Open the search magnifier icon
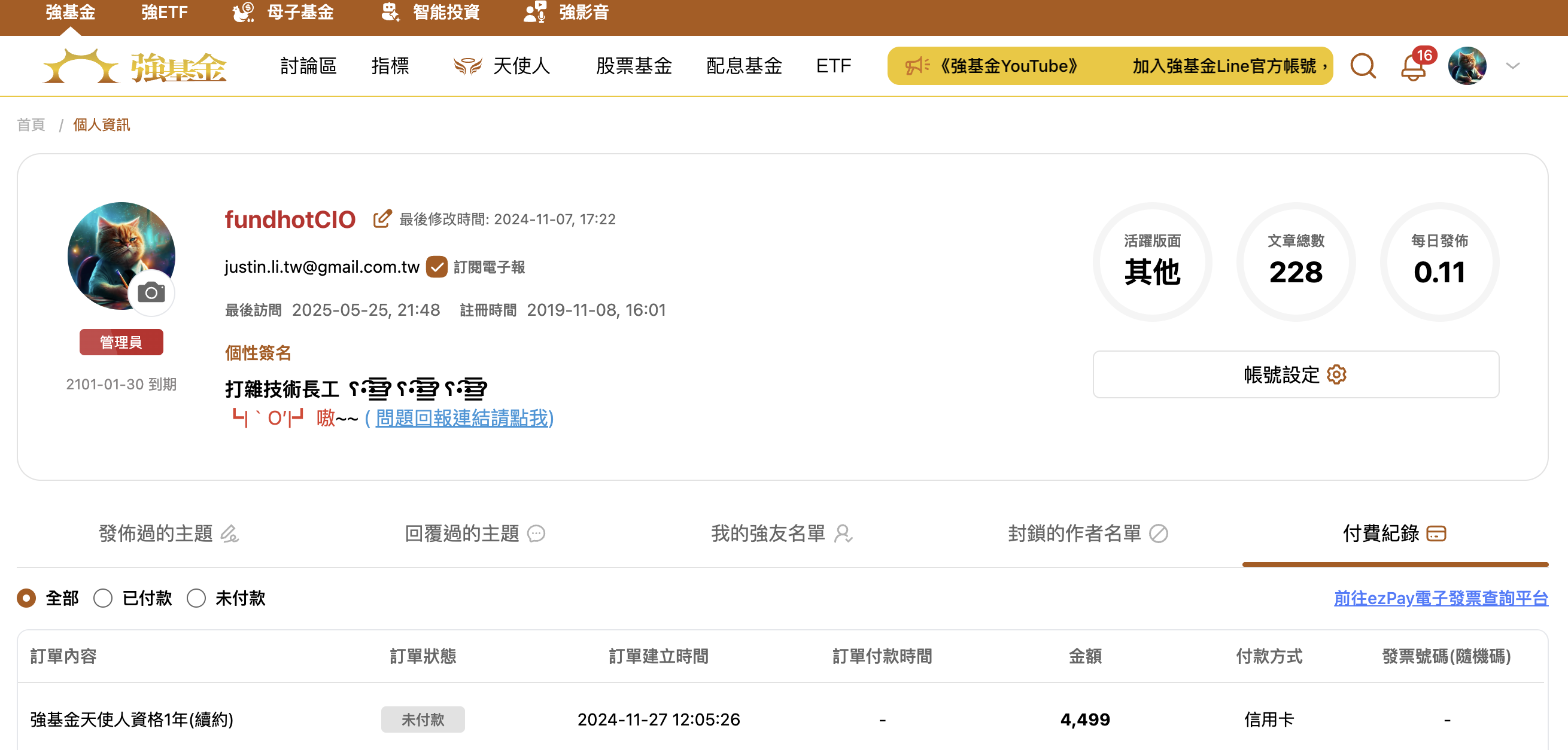1568x750 pixels. coord(1363,66)
